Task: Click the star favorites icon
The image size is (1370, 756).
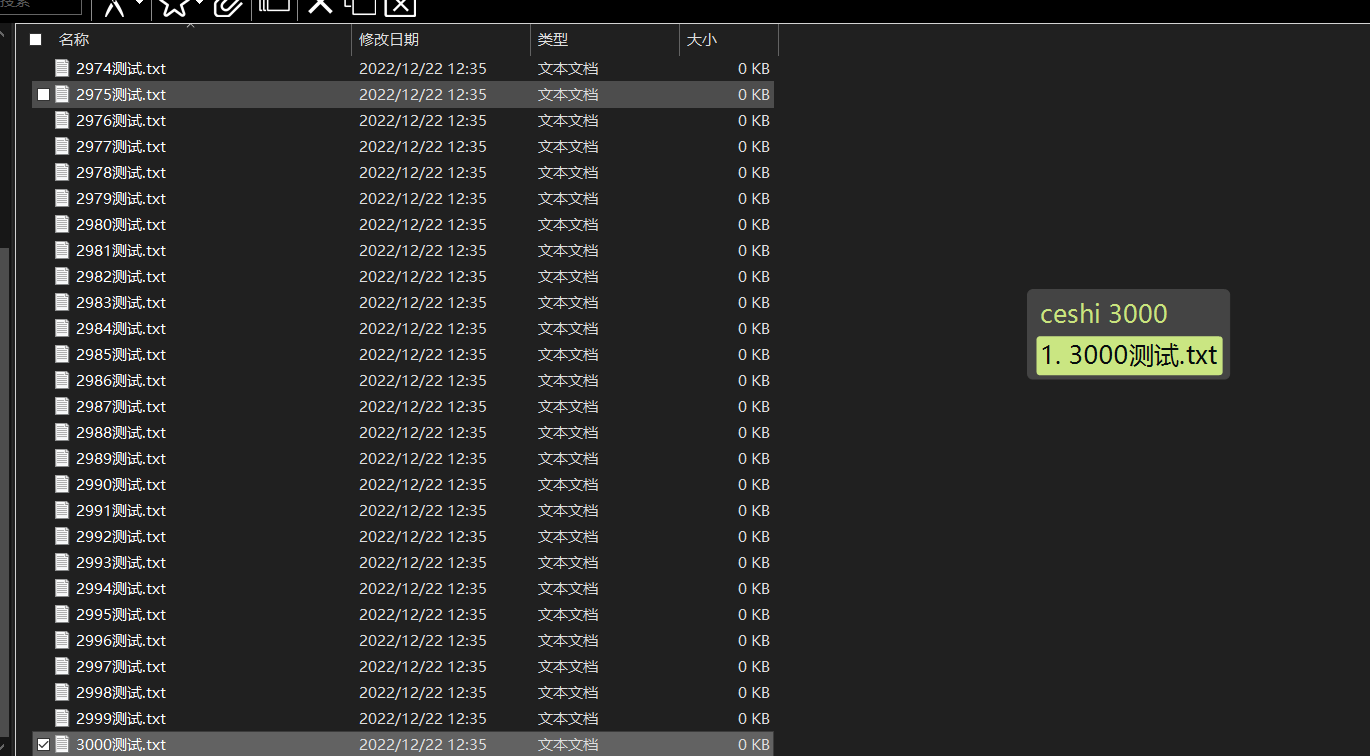Action: 173,6
